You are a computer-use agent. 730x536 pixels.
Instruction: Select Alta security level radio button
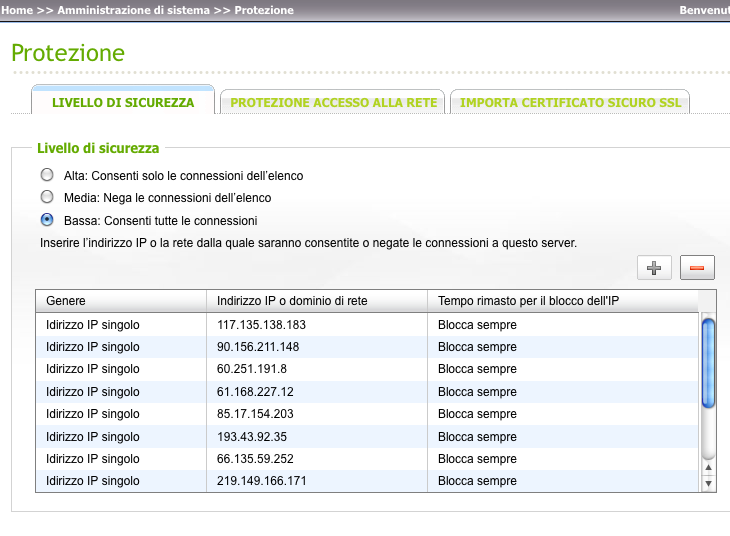pos(46,175)
